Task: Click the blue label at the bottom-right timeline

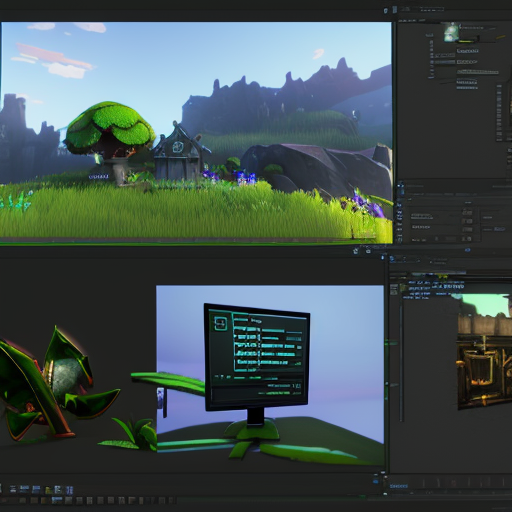Action: click(399, 486)
